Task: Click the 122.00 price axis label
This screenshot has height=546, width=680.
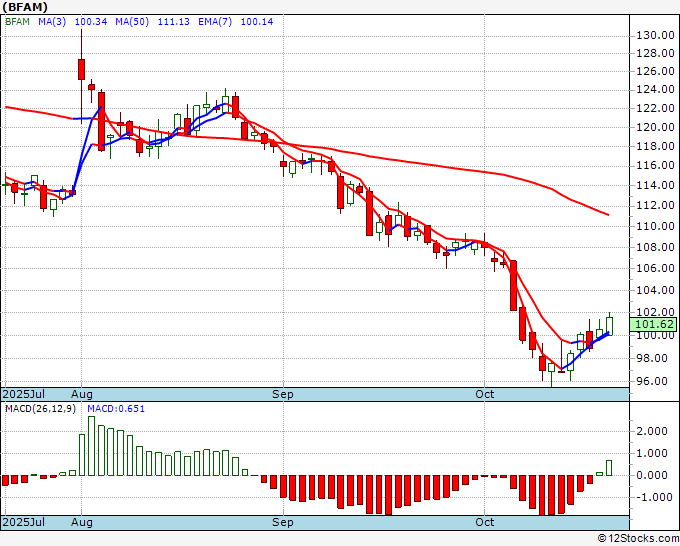Action: pos(655,108)
